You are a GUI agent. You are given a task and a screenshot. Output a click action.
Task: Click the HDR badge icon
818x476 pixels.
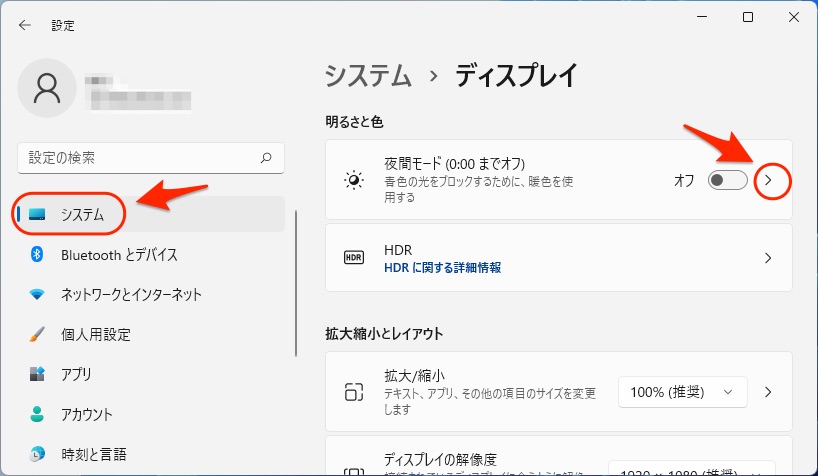click(354, 257)
